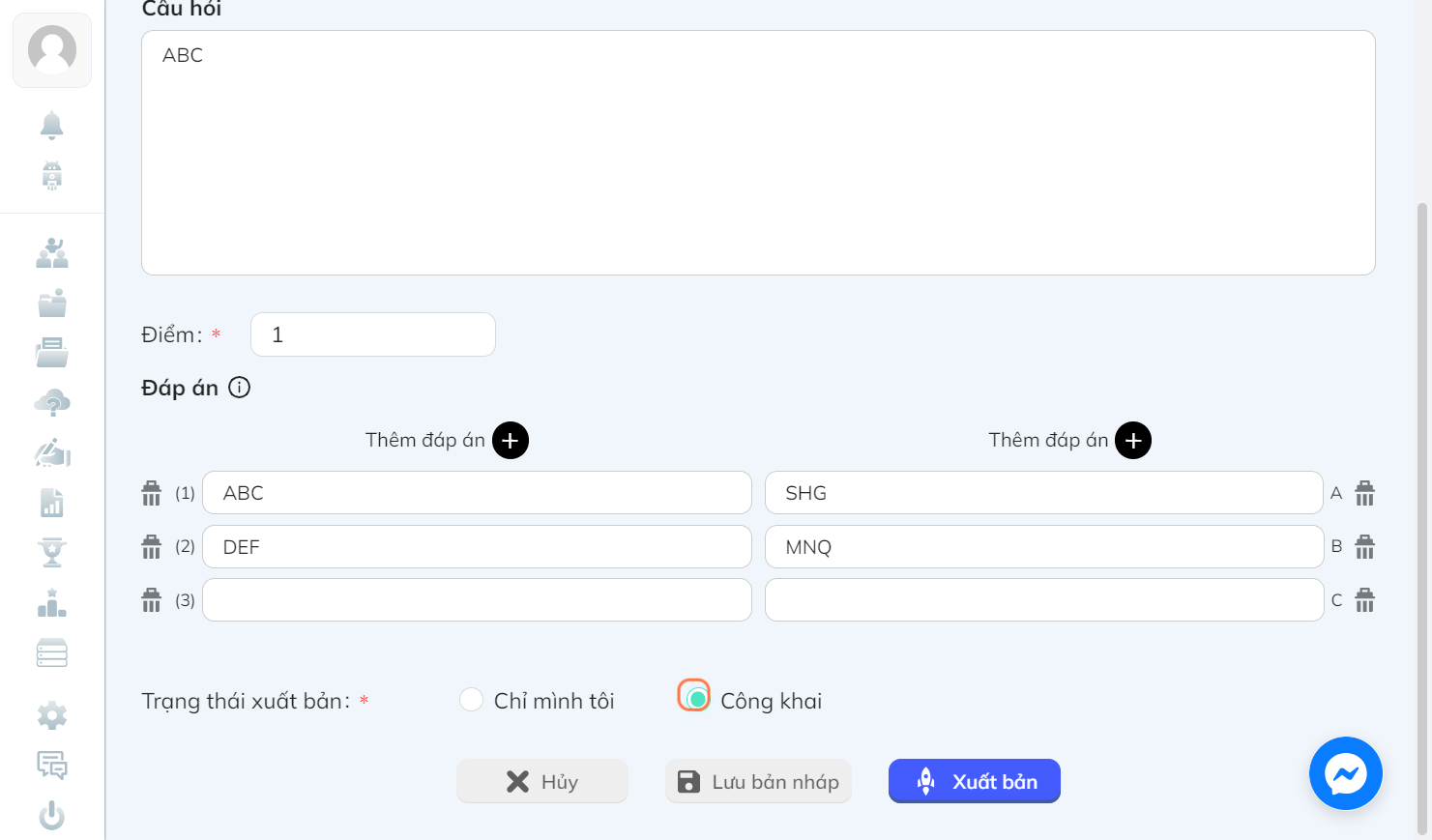Open the stacked list sidebar icon
Screen dimensions: 1432x840
(x=52, y=653)
